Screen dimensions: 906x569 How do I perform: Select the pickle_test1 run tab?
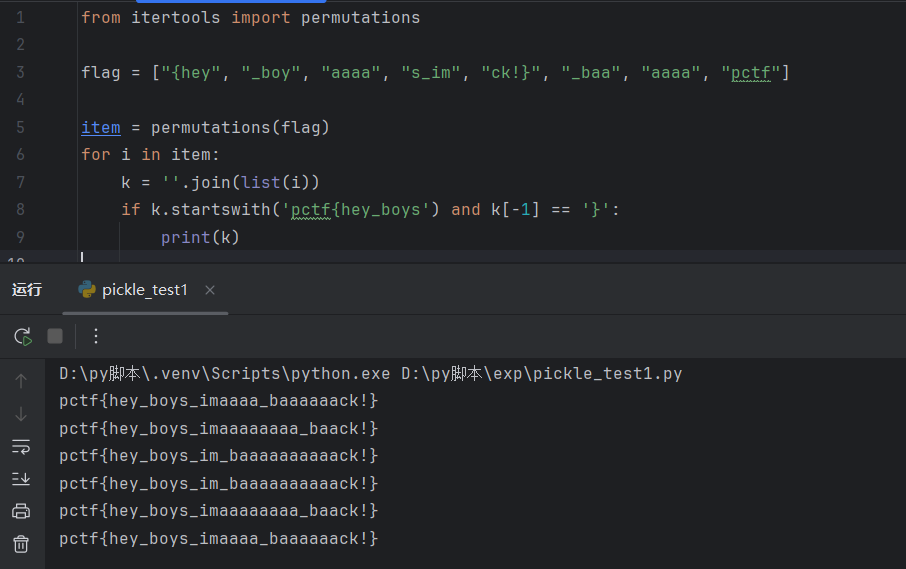pos(144,290)
